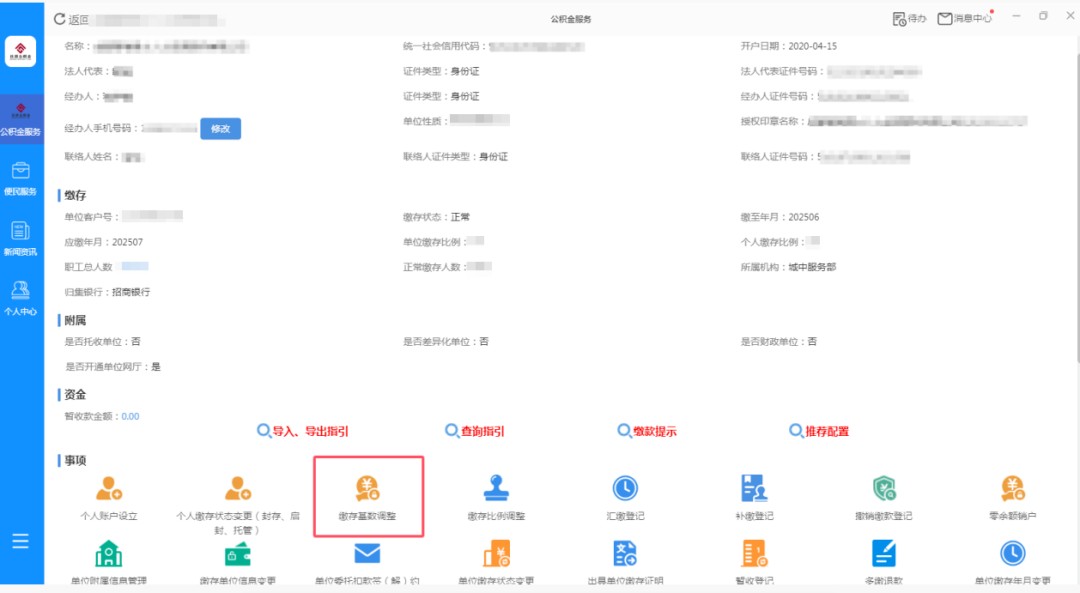1080x593 pixels.
Task: Expand sidebar with hamburger menu icon
Action: click(21, 541)
